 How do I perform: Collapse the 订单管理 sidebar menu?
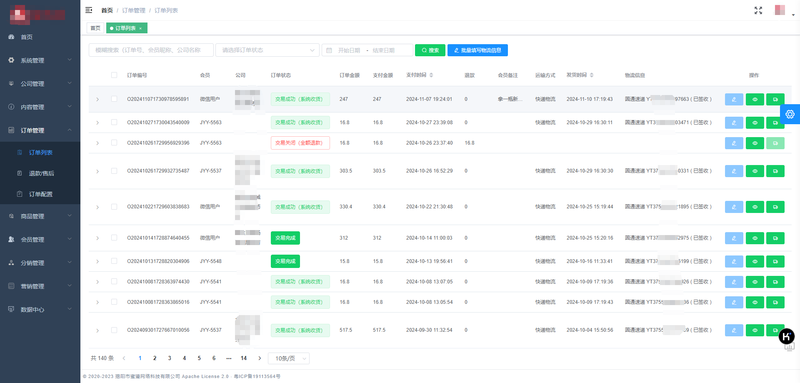[x=40, y=131]
